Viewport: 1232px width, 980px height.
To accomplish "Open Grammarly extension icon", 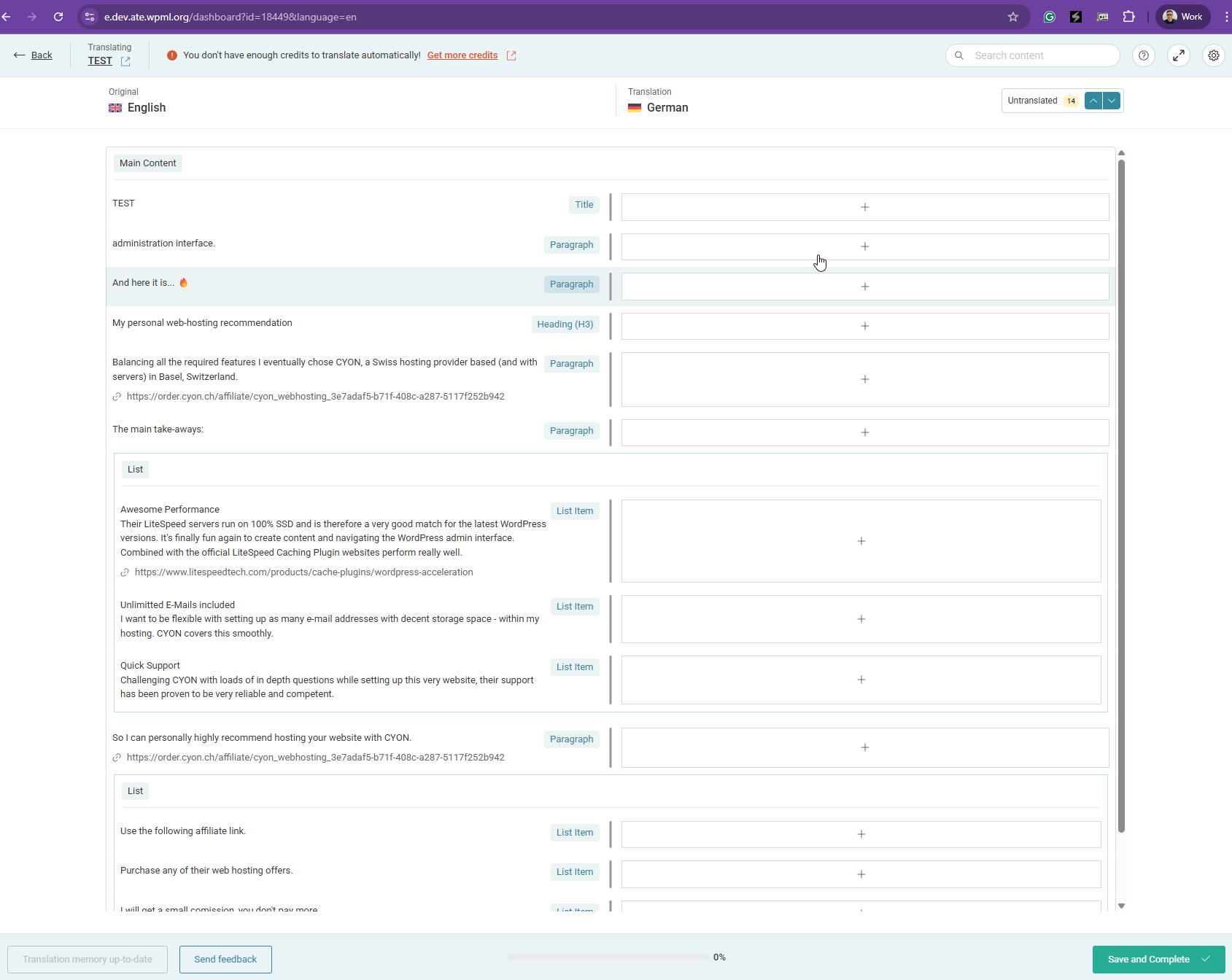I will 1050,17.
